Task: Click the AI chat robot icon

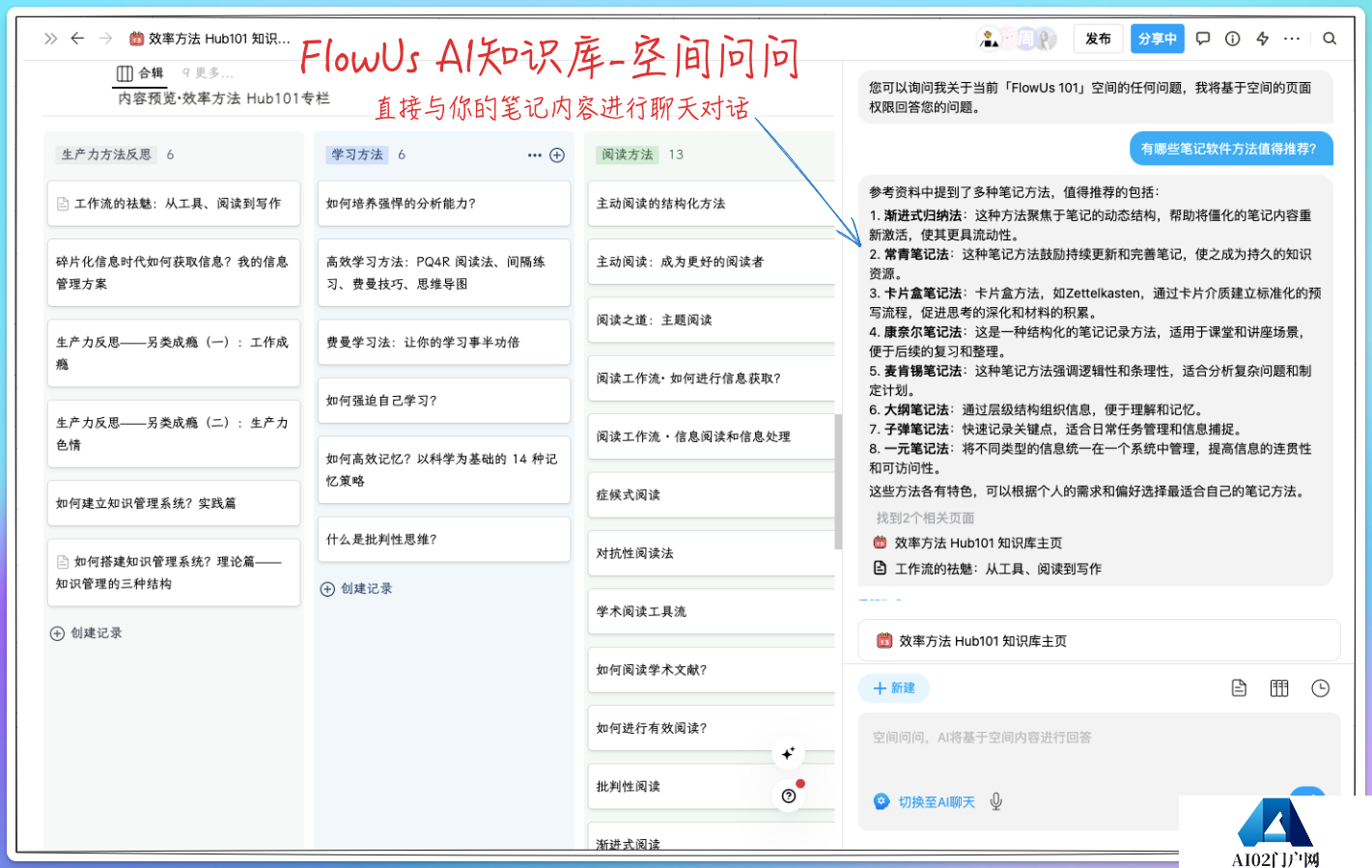Action: pyautogui.click(x=882, y=801)
